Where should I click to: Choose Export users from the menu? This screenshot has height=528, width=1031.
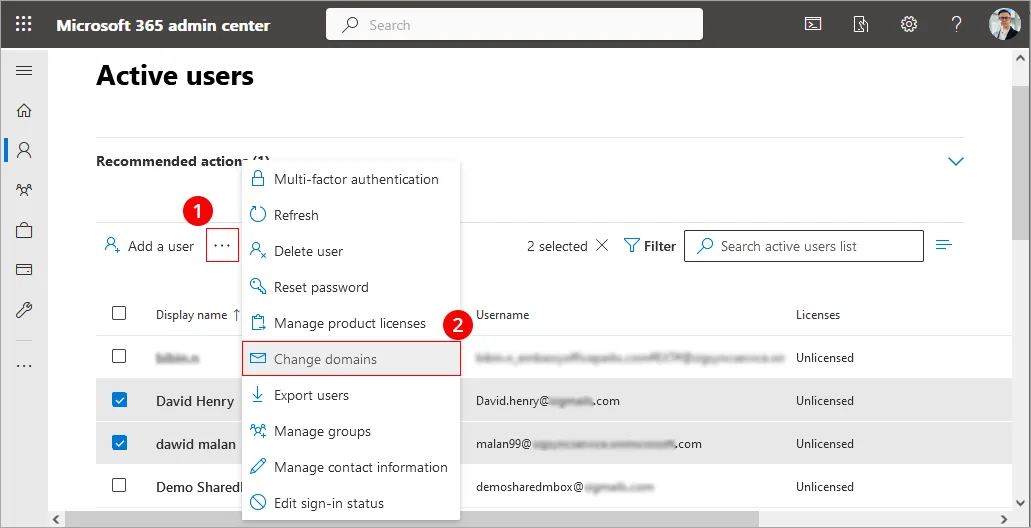pyautogui.click(x=351, y=395)
